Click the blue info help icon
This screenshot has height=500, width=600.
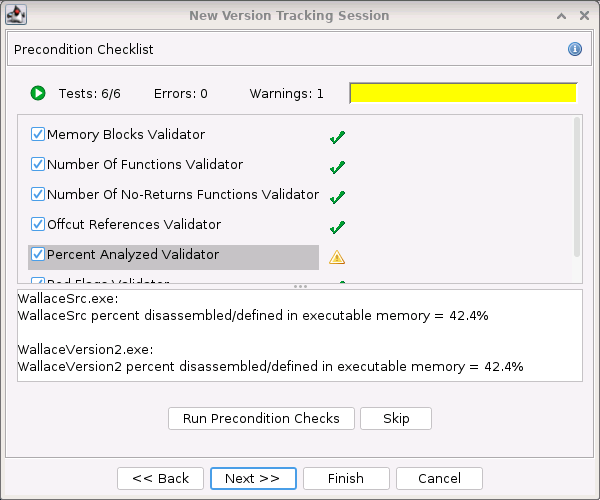(575, 49)
